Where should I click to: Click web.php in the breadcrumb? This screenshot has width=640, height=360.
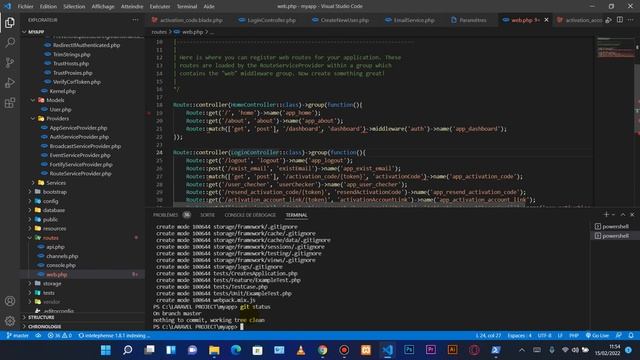click(x=192, y=32)
